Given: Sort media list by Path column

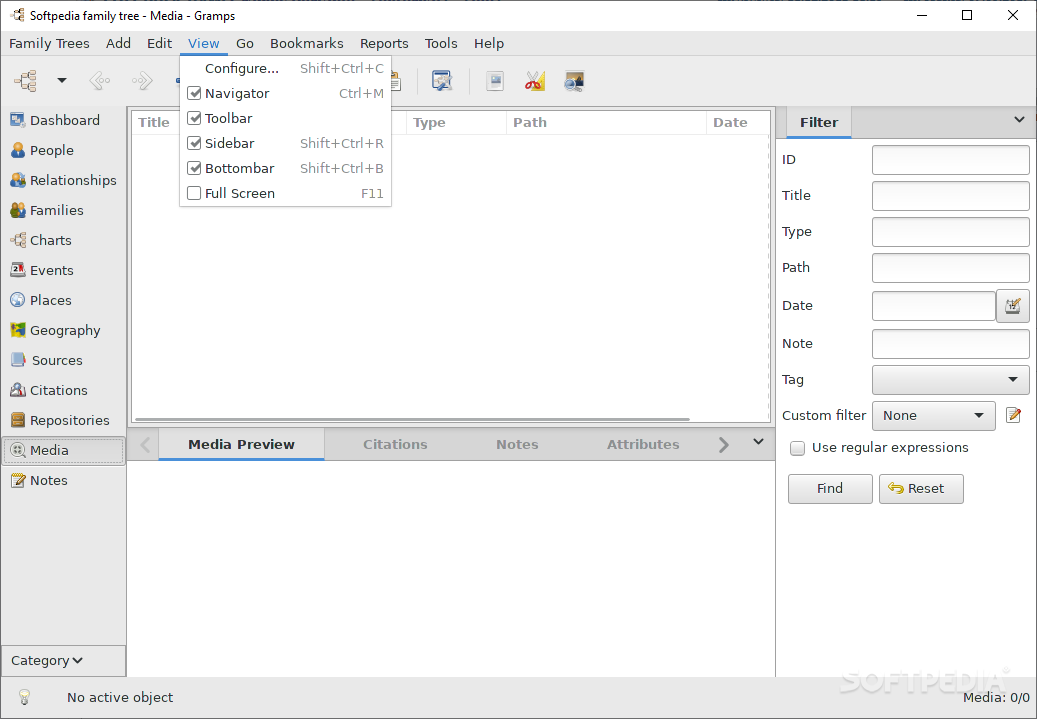Looking at the screenshot, I should 606,122.
